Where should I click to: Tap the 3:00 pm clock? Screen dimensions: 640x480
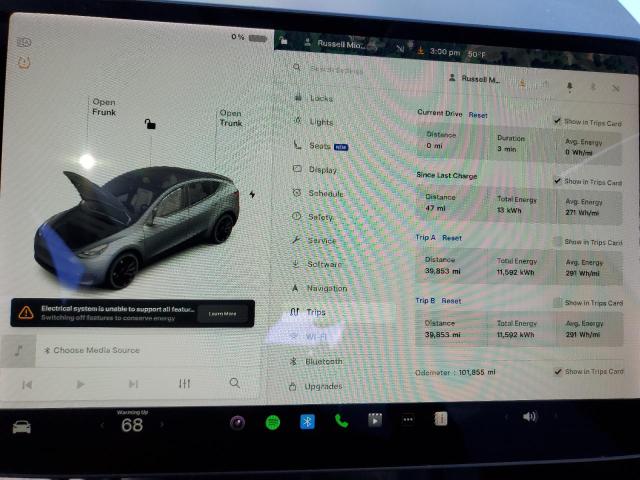click(x=445, y=52)
